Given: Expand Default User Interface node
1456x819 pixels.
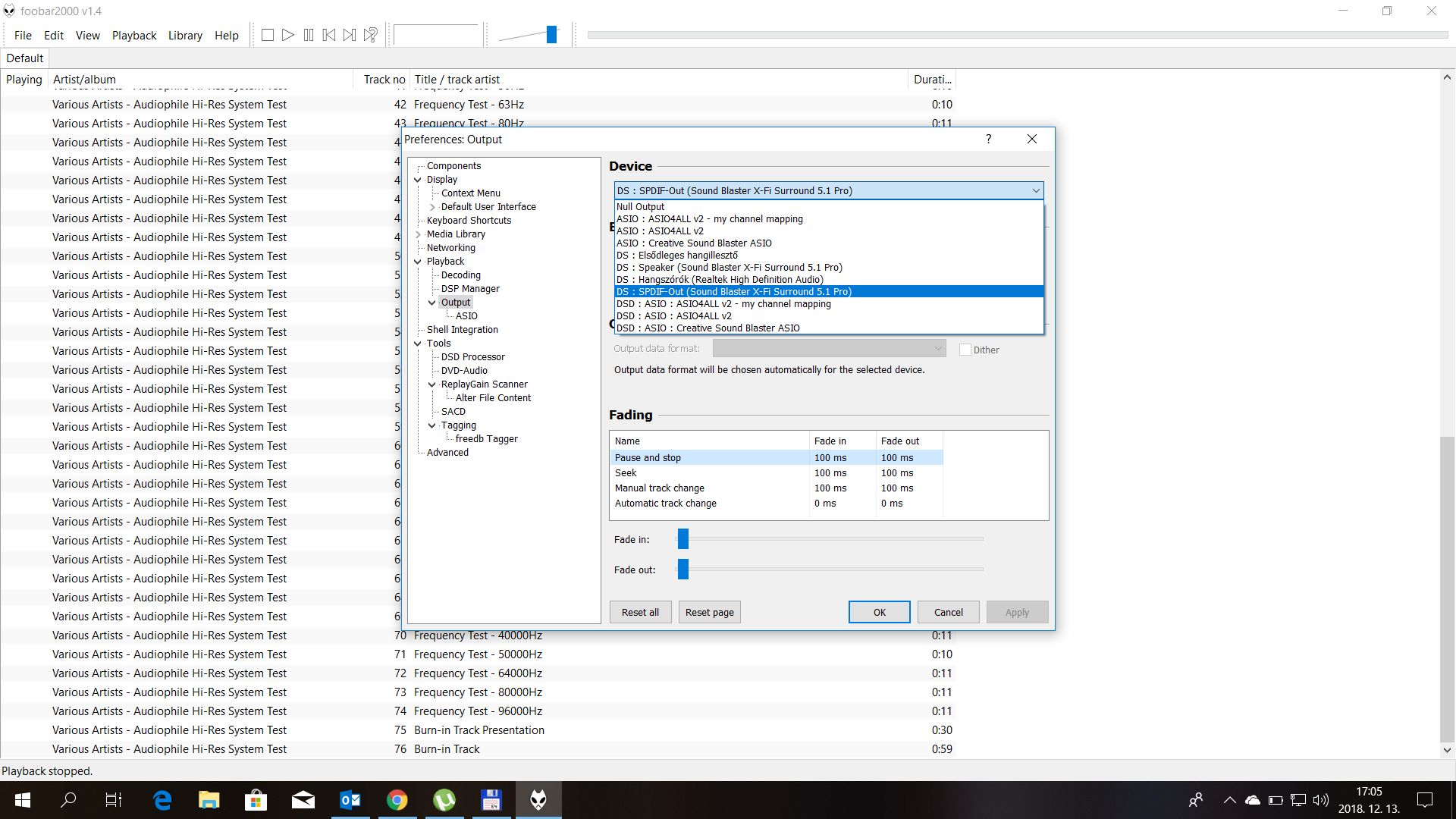Looking at the screenshot, I should point(432,207).
